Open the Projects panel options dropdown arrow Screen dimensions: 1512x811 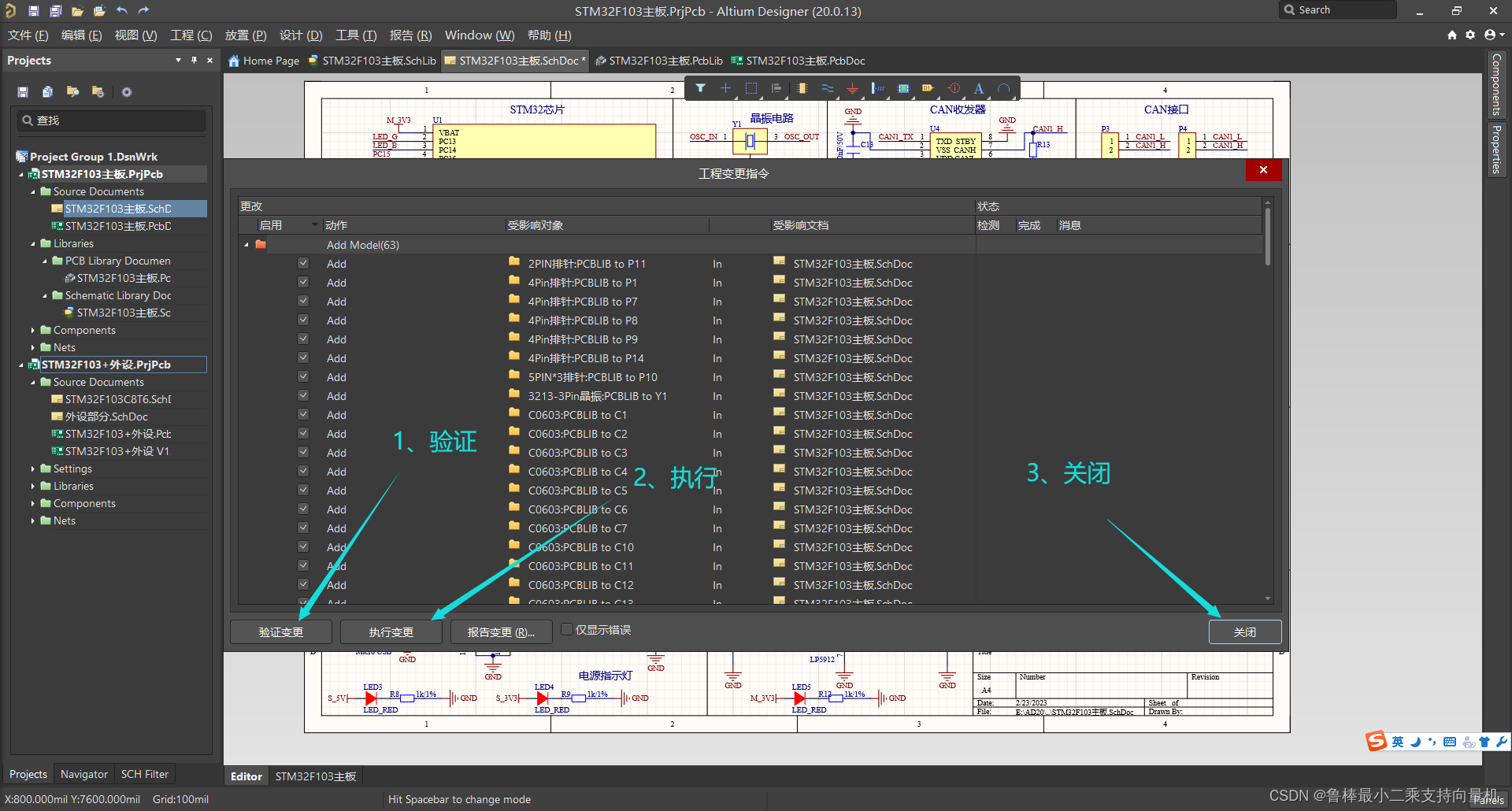[178, 60]
